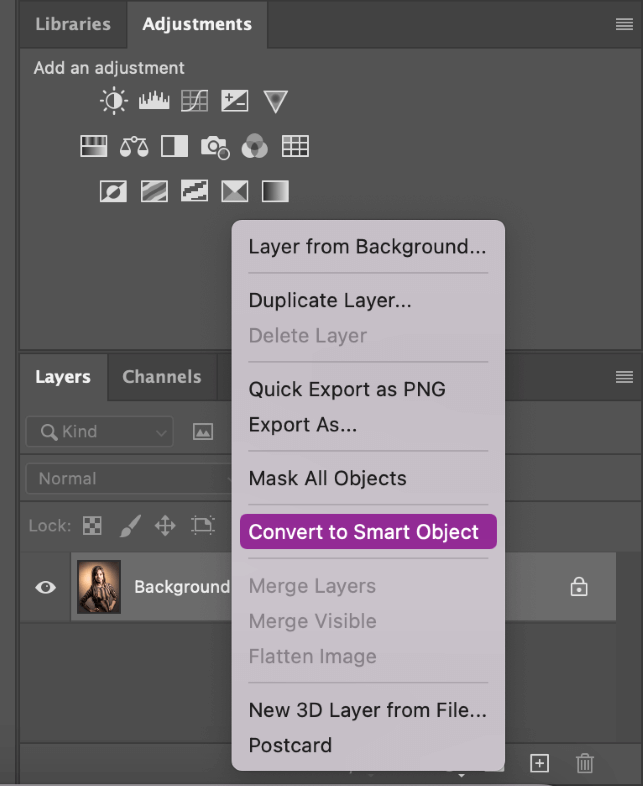The height and width of the screenshot is (786, 643).
Task: Add a Channel Mixer adjustment
Action: [255, 146]
